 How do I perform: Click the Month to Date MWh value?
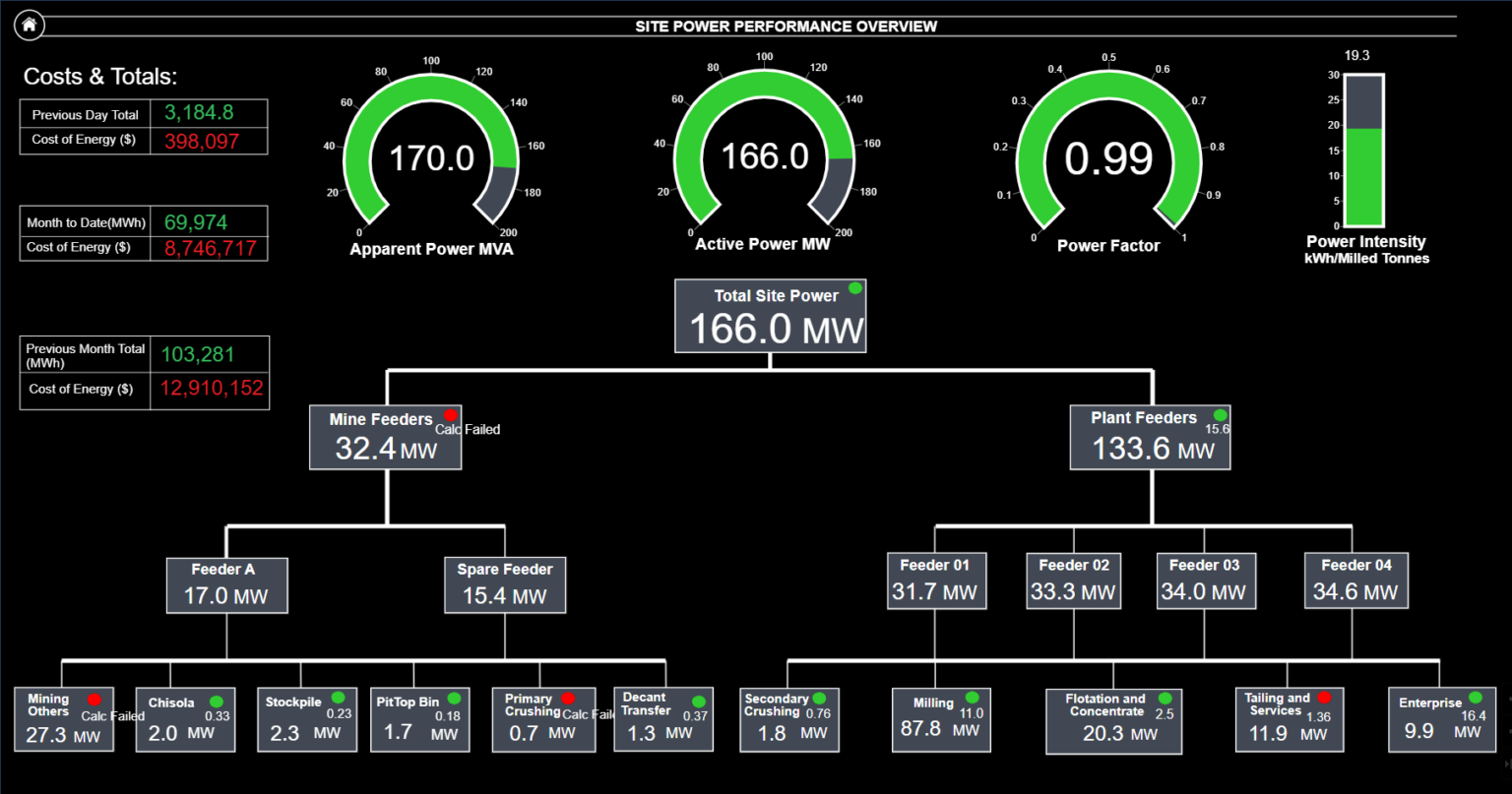(x=196, y=222)
